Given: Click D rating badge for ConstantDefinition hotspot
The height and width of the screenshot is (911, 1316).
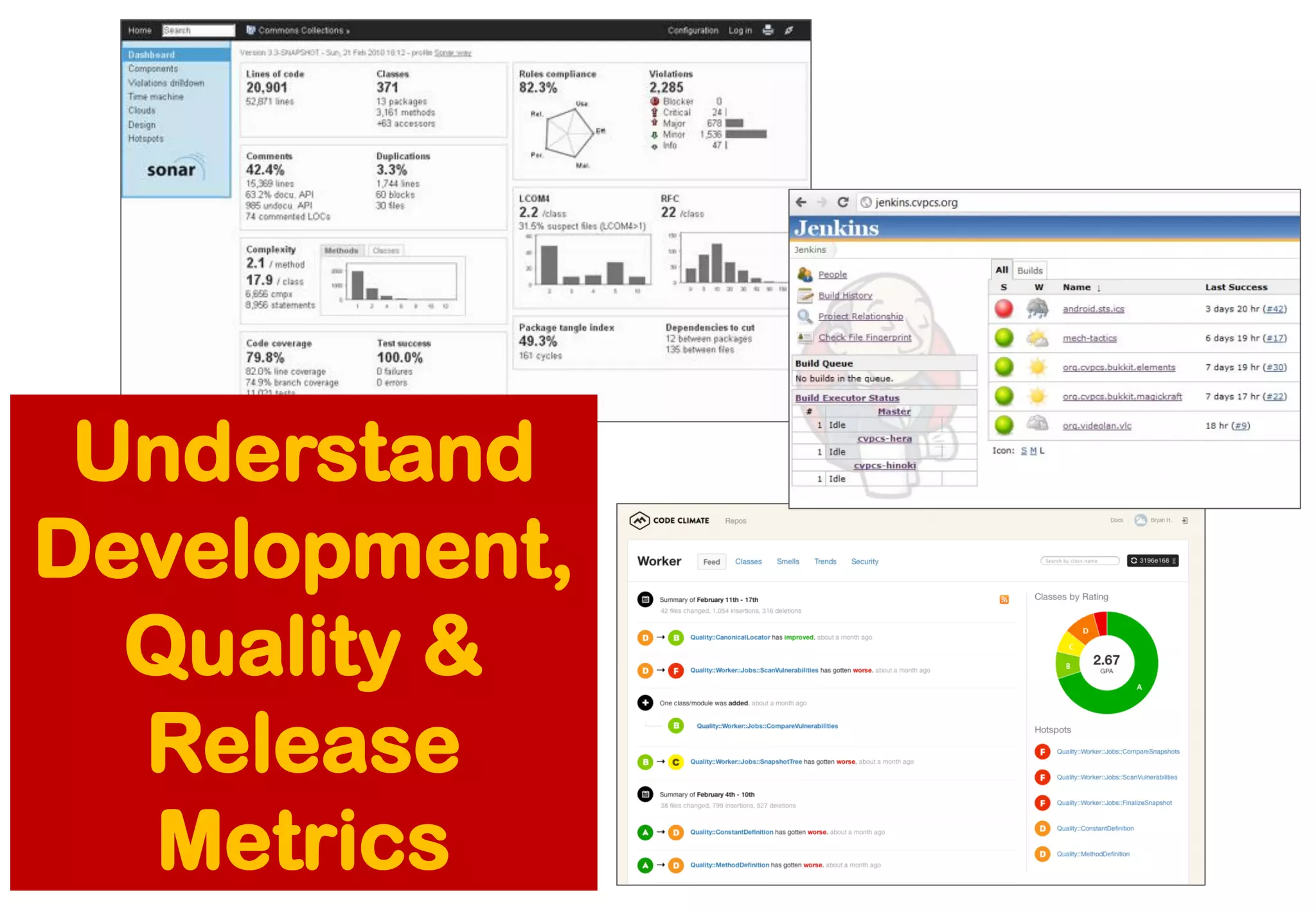Looking at the screenshot, I should click(x=1042, y=829).
